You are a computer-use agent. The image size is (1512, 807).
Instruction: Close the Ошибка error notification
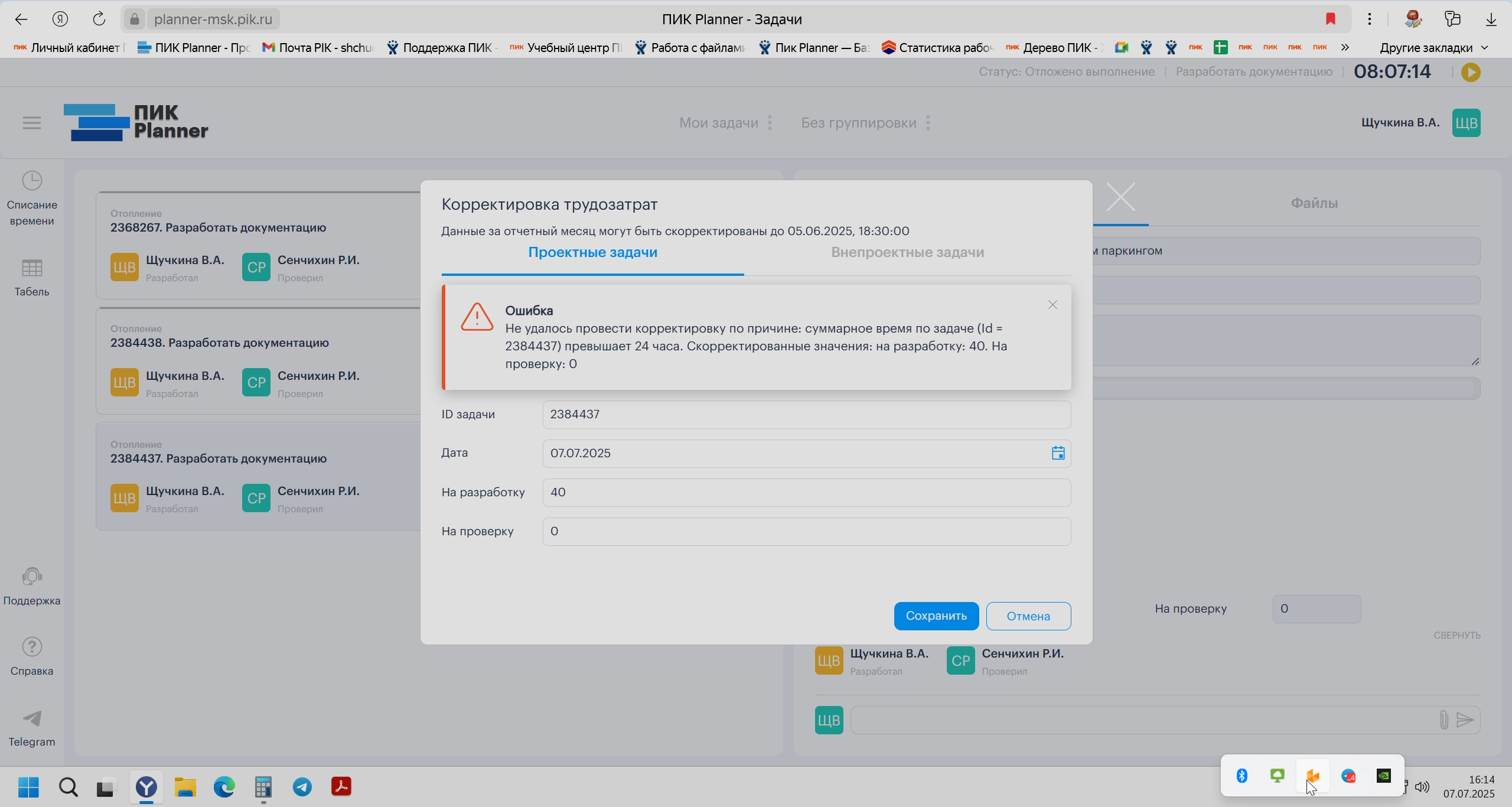1052,305
